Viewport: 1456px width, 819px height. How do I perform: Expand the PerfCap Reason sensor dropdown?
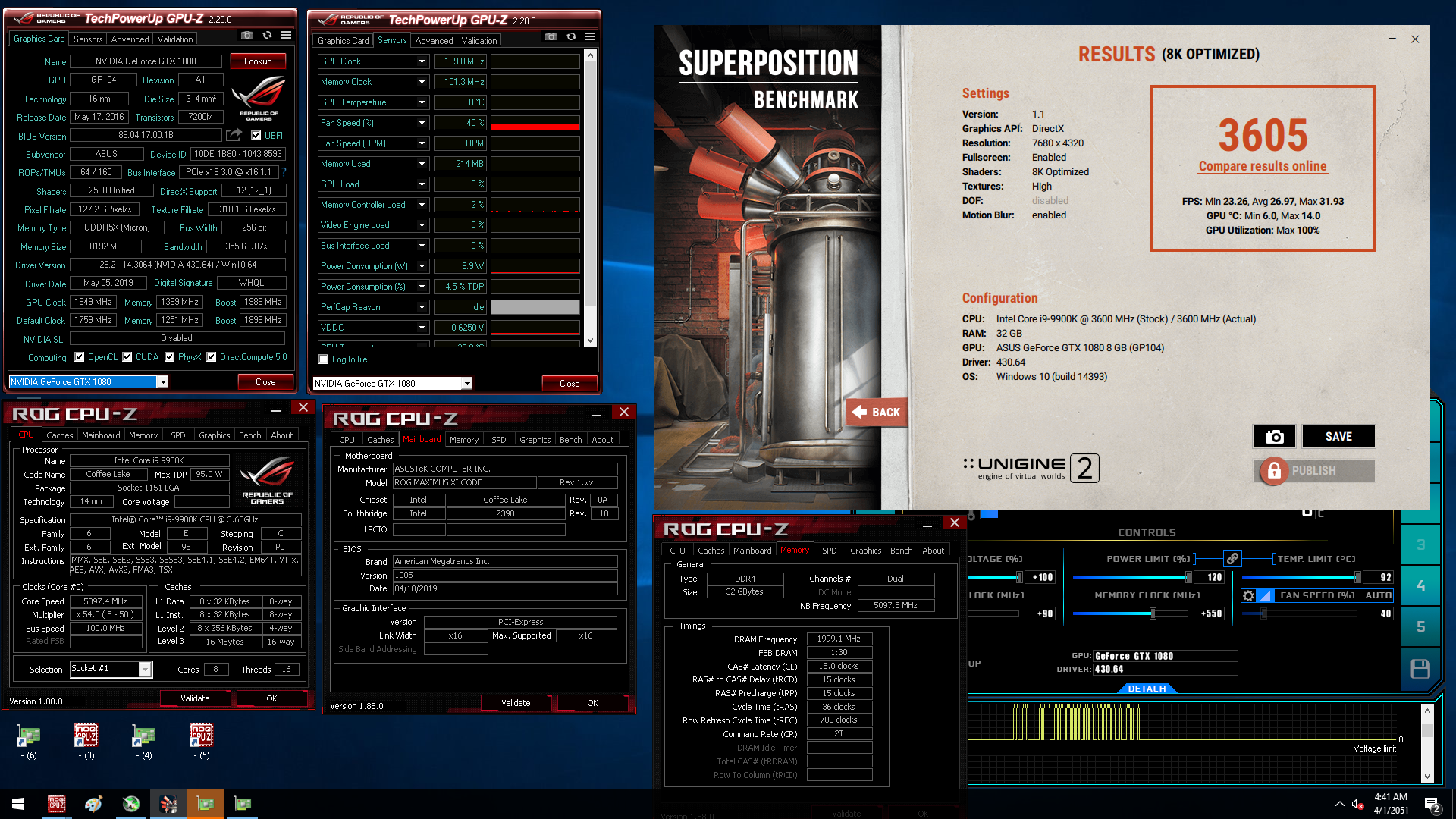(x=422, y=307)
